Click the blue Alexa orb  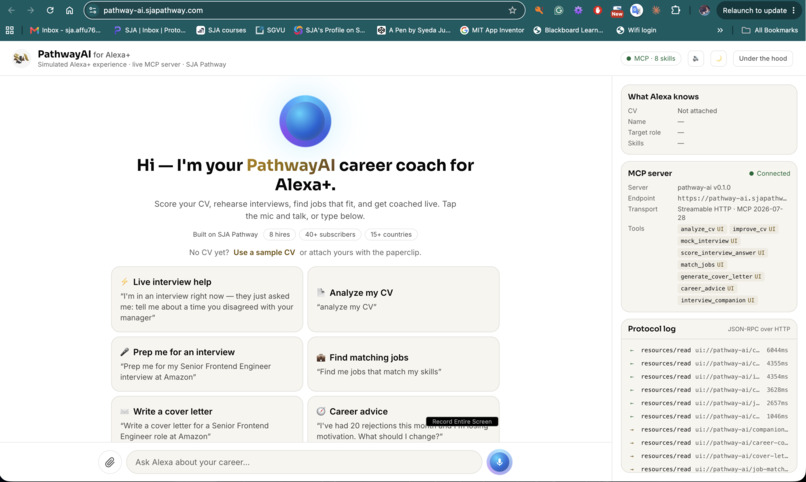[x=305, y=121]
